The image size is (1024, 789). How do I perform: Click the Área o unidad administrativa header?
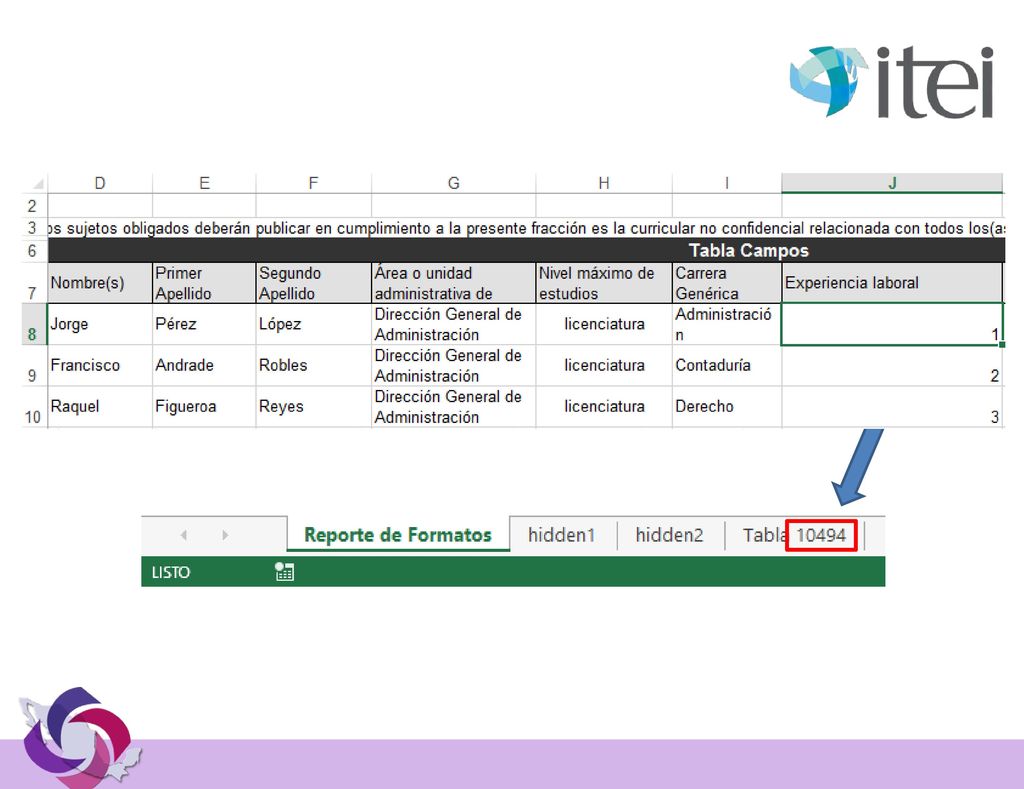(453, 283)
